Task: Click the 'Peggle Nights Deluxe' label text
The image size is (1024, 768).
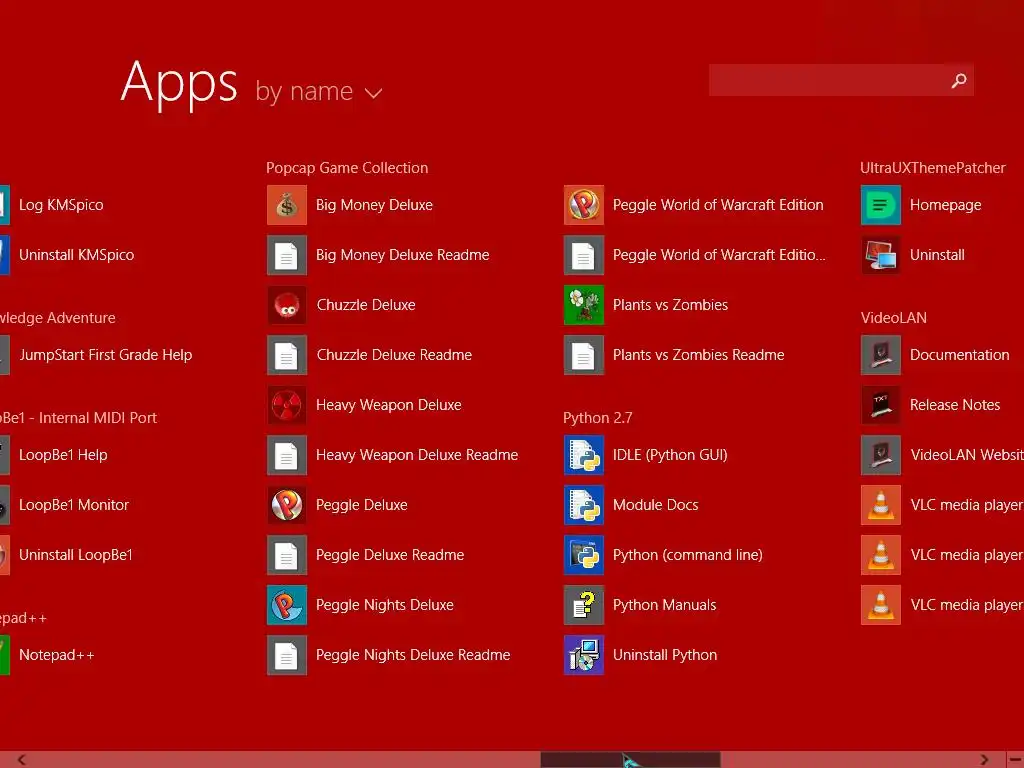Action: pos(385,605)
